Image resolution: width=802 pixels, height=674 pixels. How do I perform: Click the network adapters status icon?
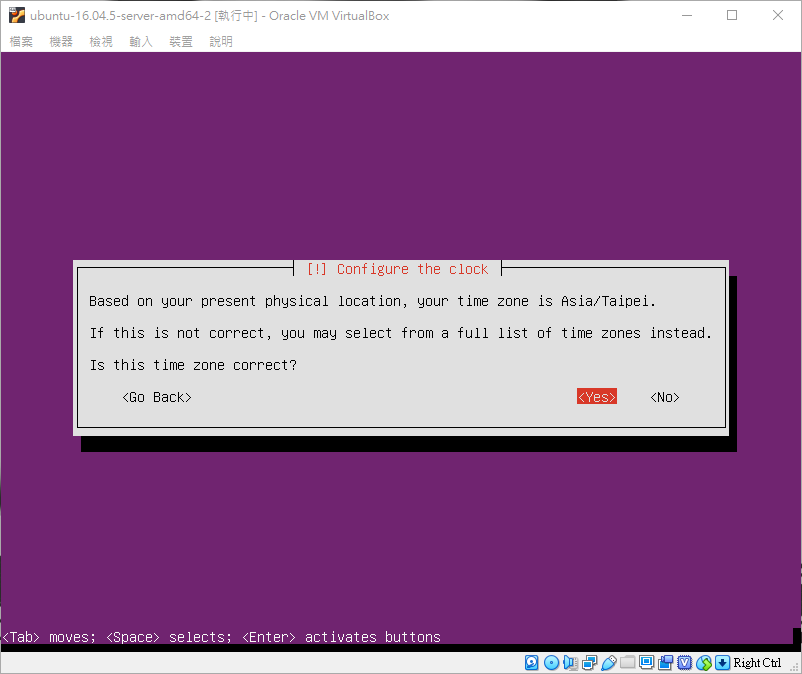pos(589,663)
